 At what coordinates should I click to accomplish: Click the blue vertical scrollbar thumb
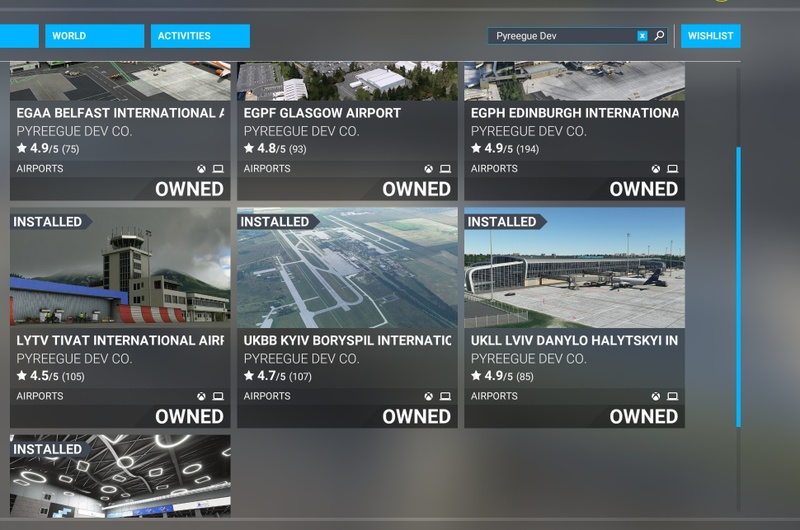[x=738, y=287]
